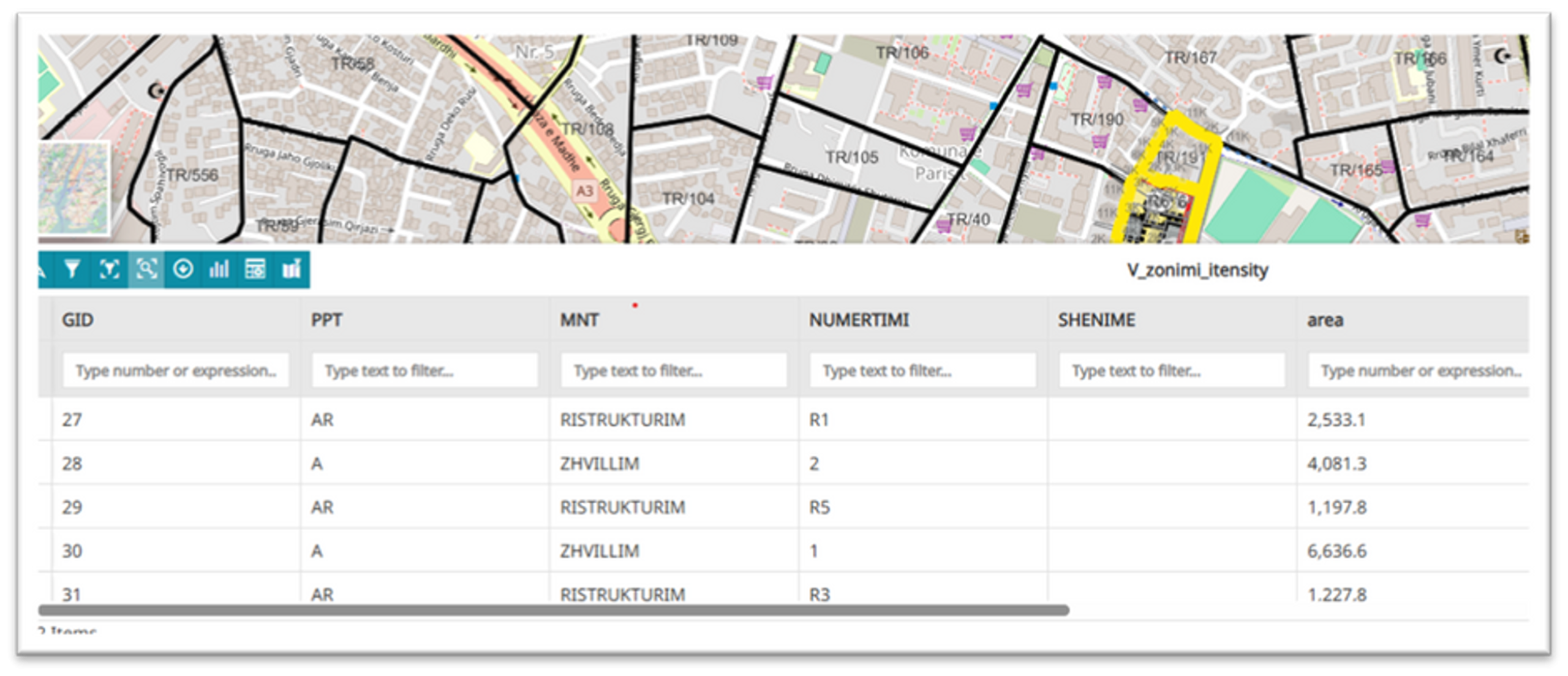Click the funnel filter icon
The width and height of the screenshot is (1568, 676).
tap(72, 269)
